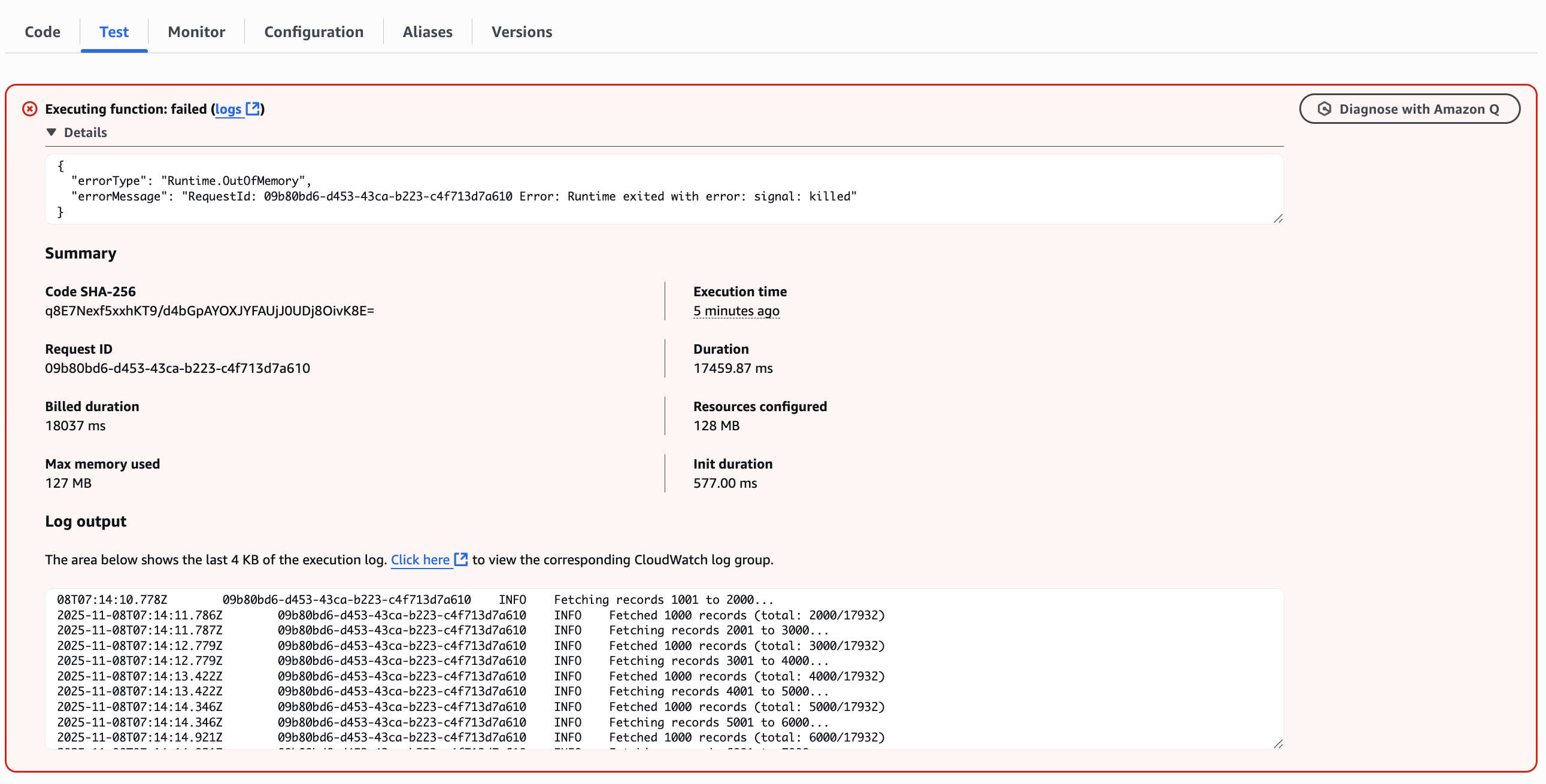Follow the Click here CloudWatch link

(420, 560)
